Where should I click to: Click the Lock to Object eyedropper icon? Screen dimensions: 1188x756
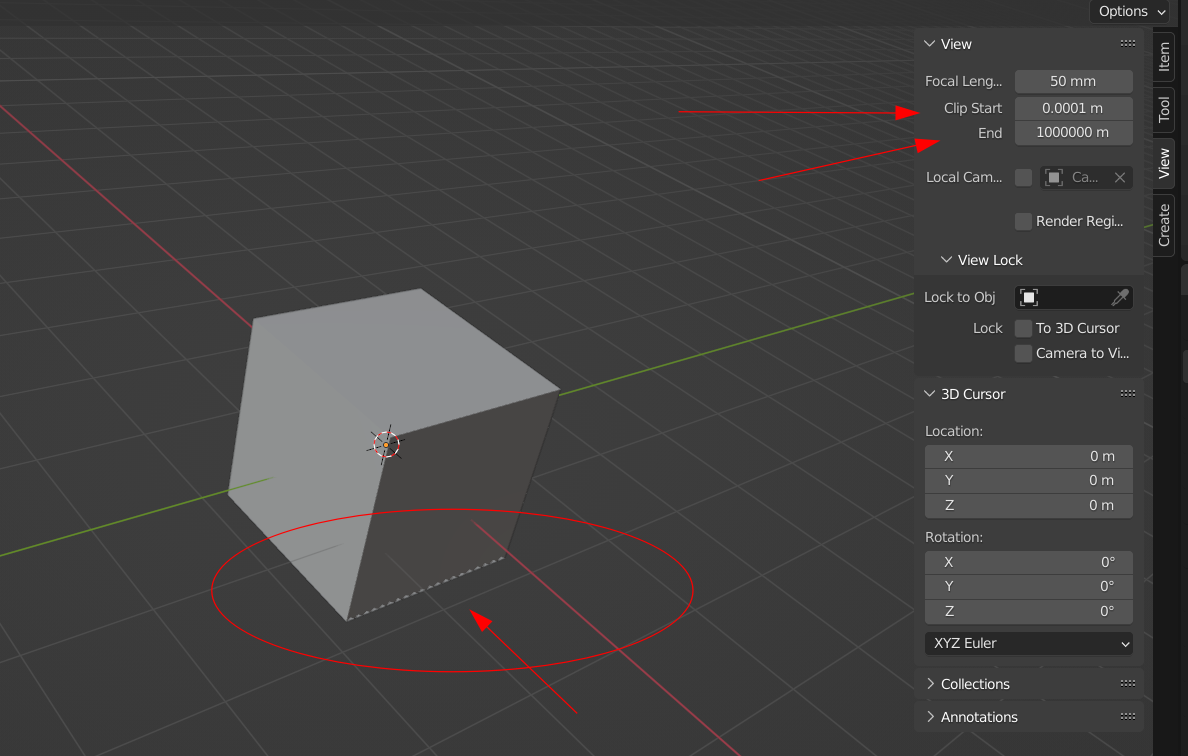(1120, 297)
